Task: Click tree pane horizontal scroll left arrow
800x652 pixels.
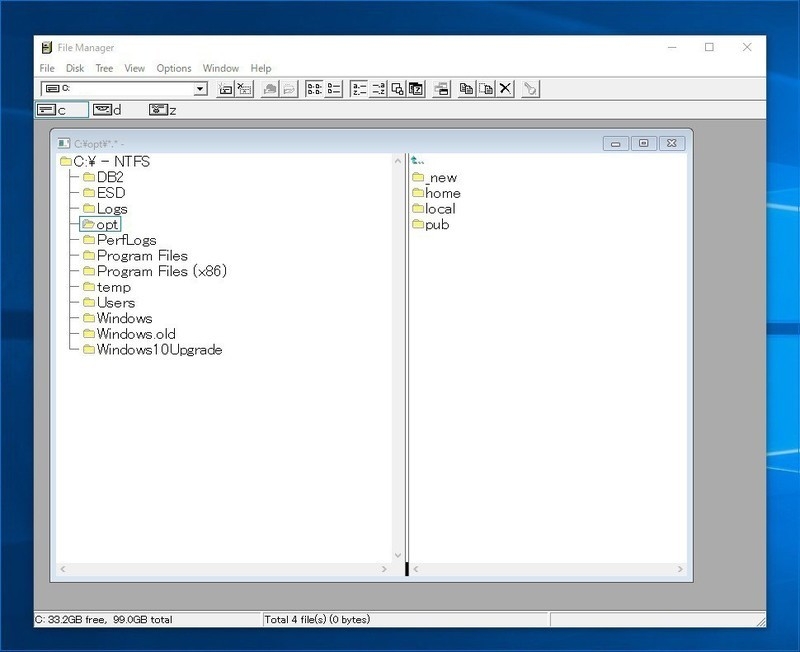Action: click(x=63, y=569)
